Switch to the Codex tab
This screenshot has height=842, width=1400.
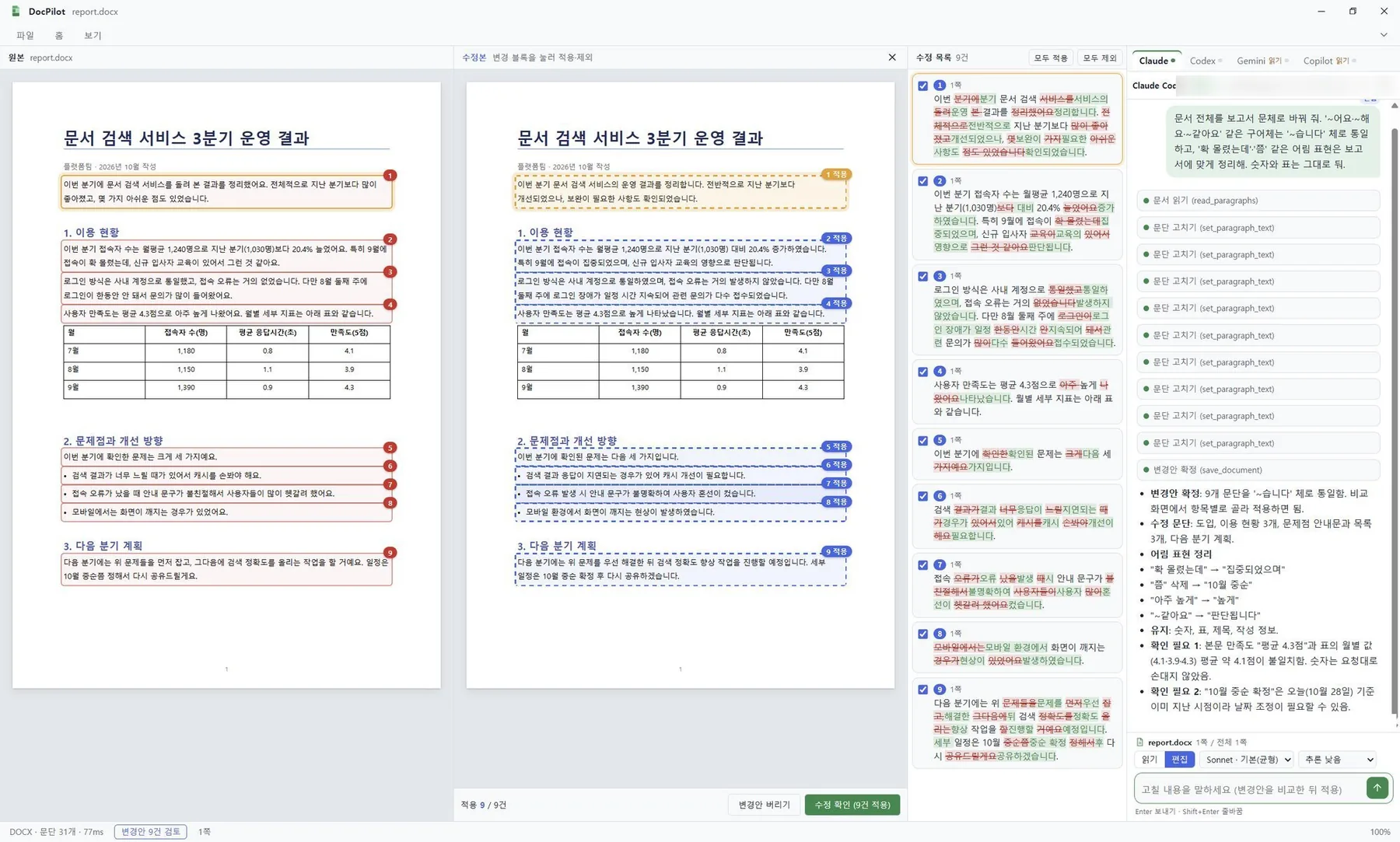click(x=1206, y=61)
